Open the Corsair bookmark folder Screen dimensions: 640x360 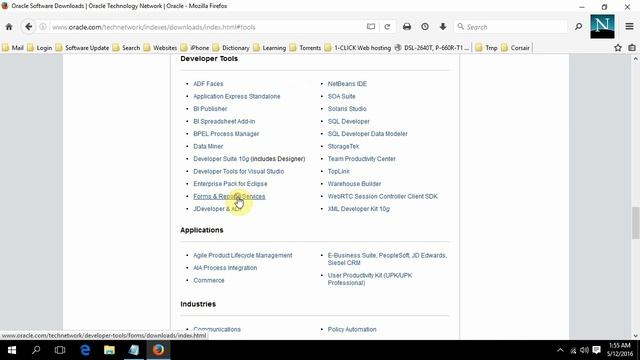[515, 48]
